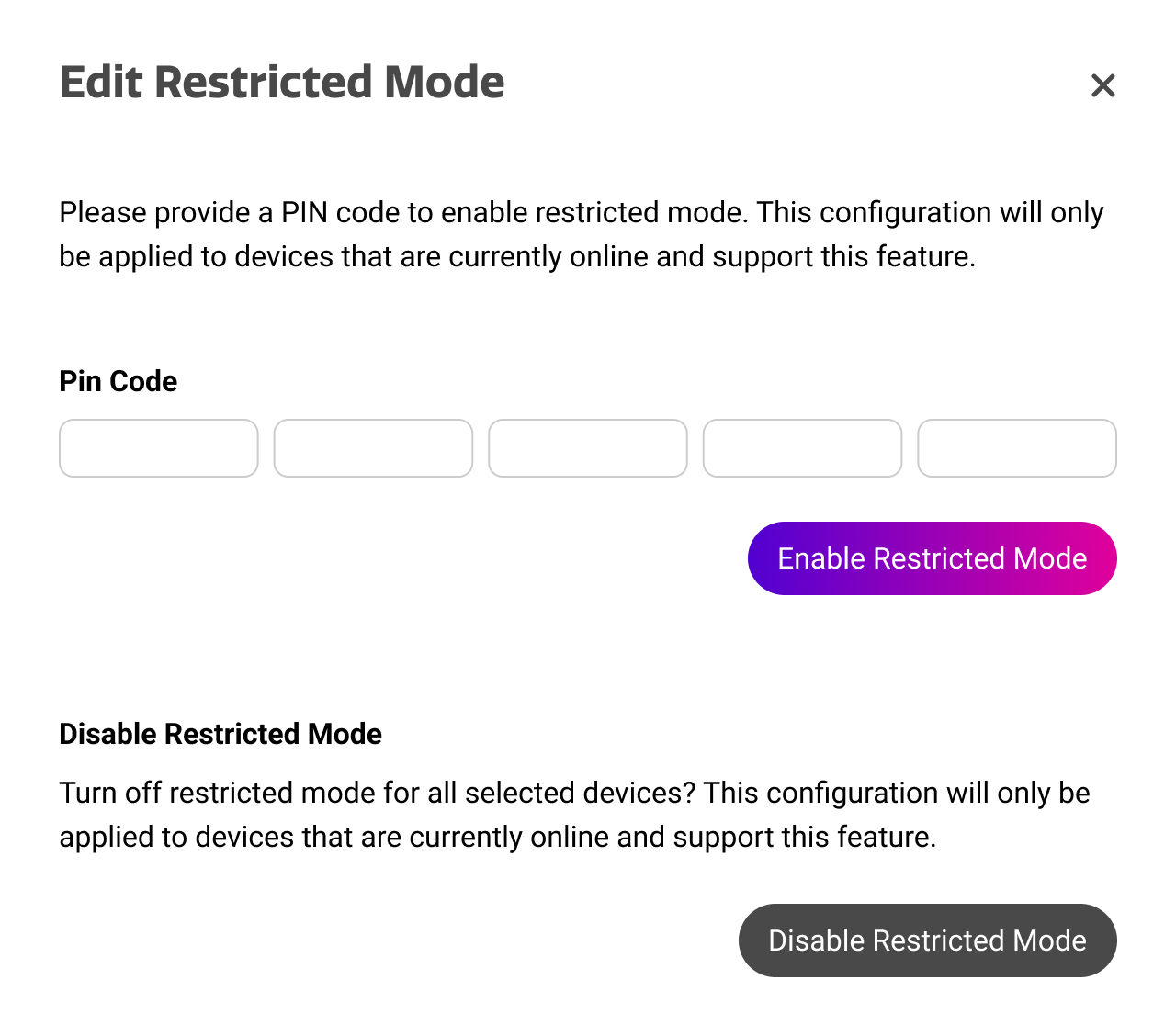Click the fourth Pin Code digit box
Screen dimensions: 1176x1036
[x=802, y=448]
